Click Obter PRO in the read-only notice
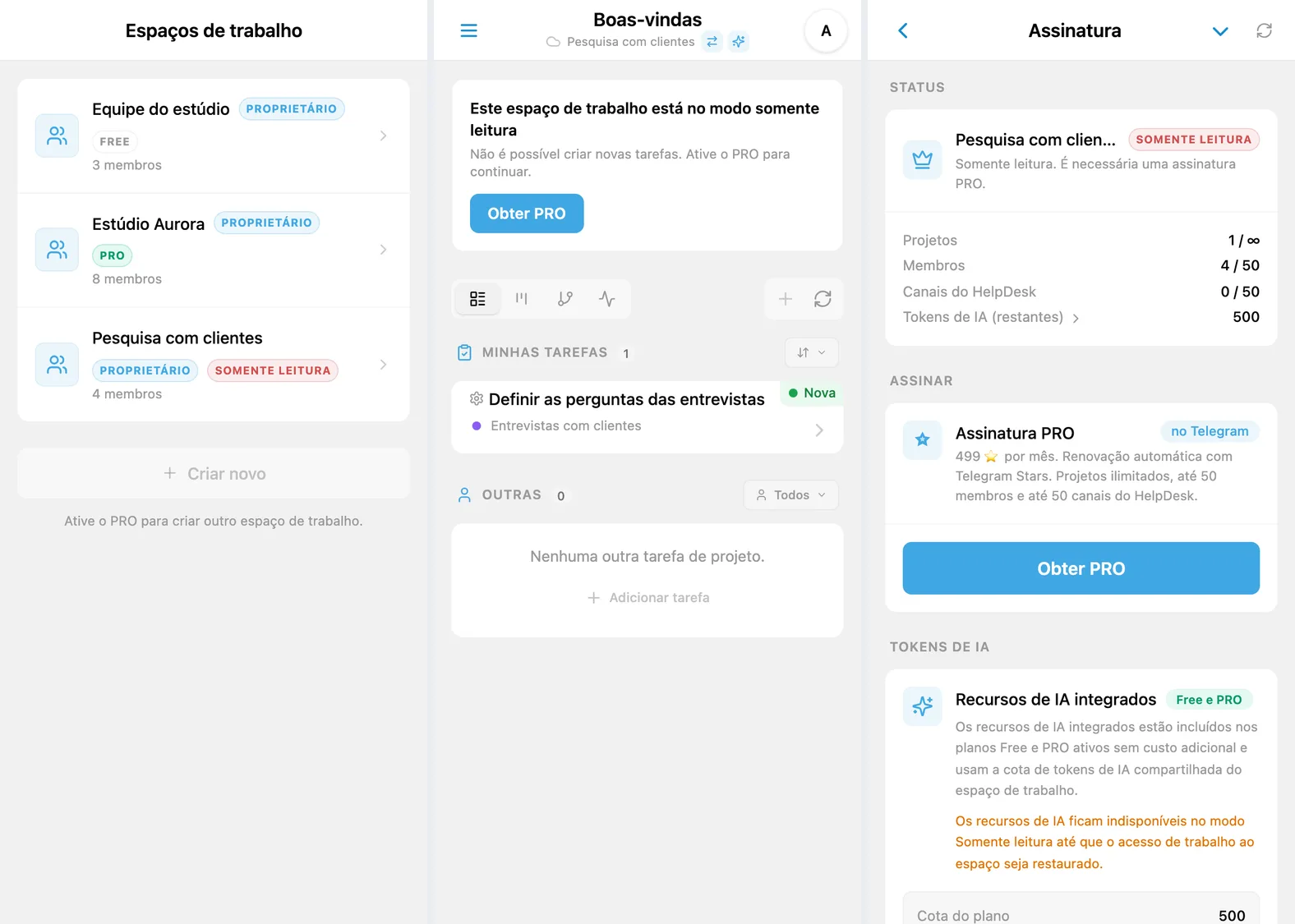Screen dimensions: 1295x924 pyautogui.click(x=527, y=214)
